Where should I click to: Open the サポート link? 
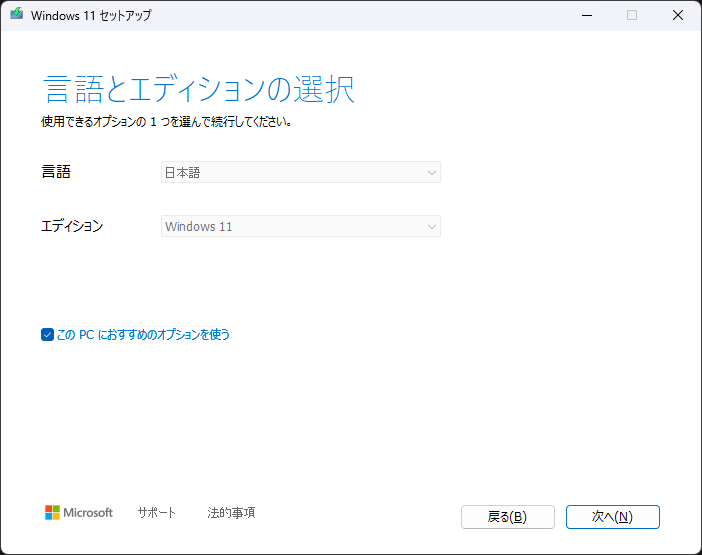tap(157, 512)
